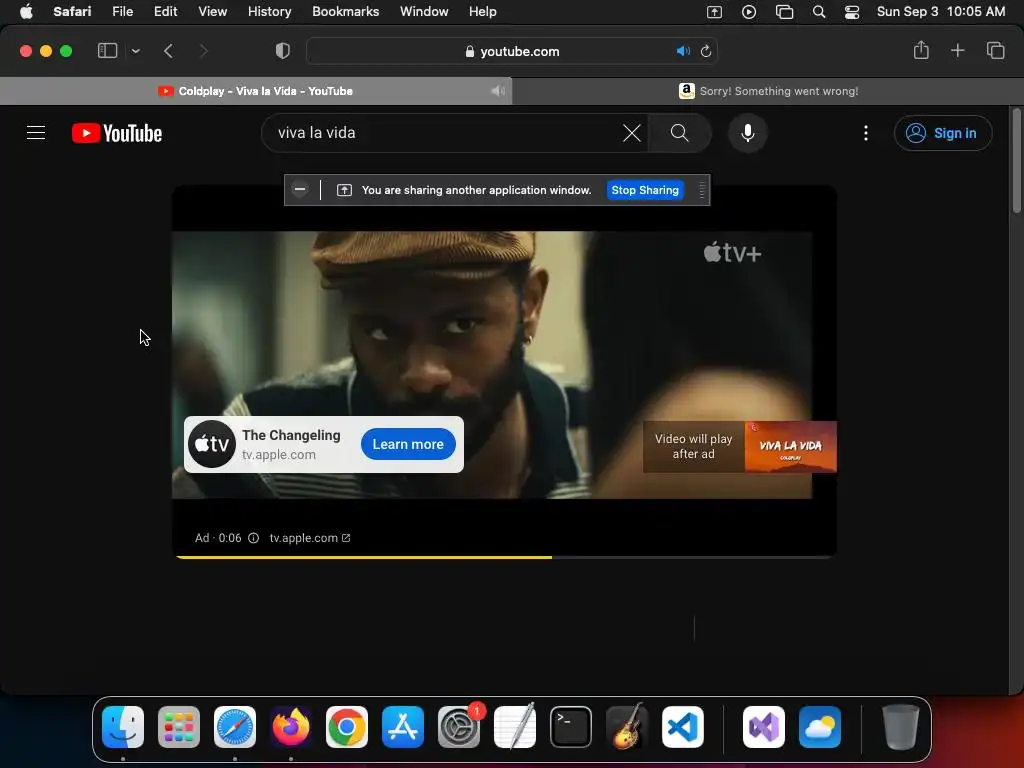1024x768 pixels.
Task: Open a new Safari tab
Action: tap(957, 50)
